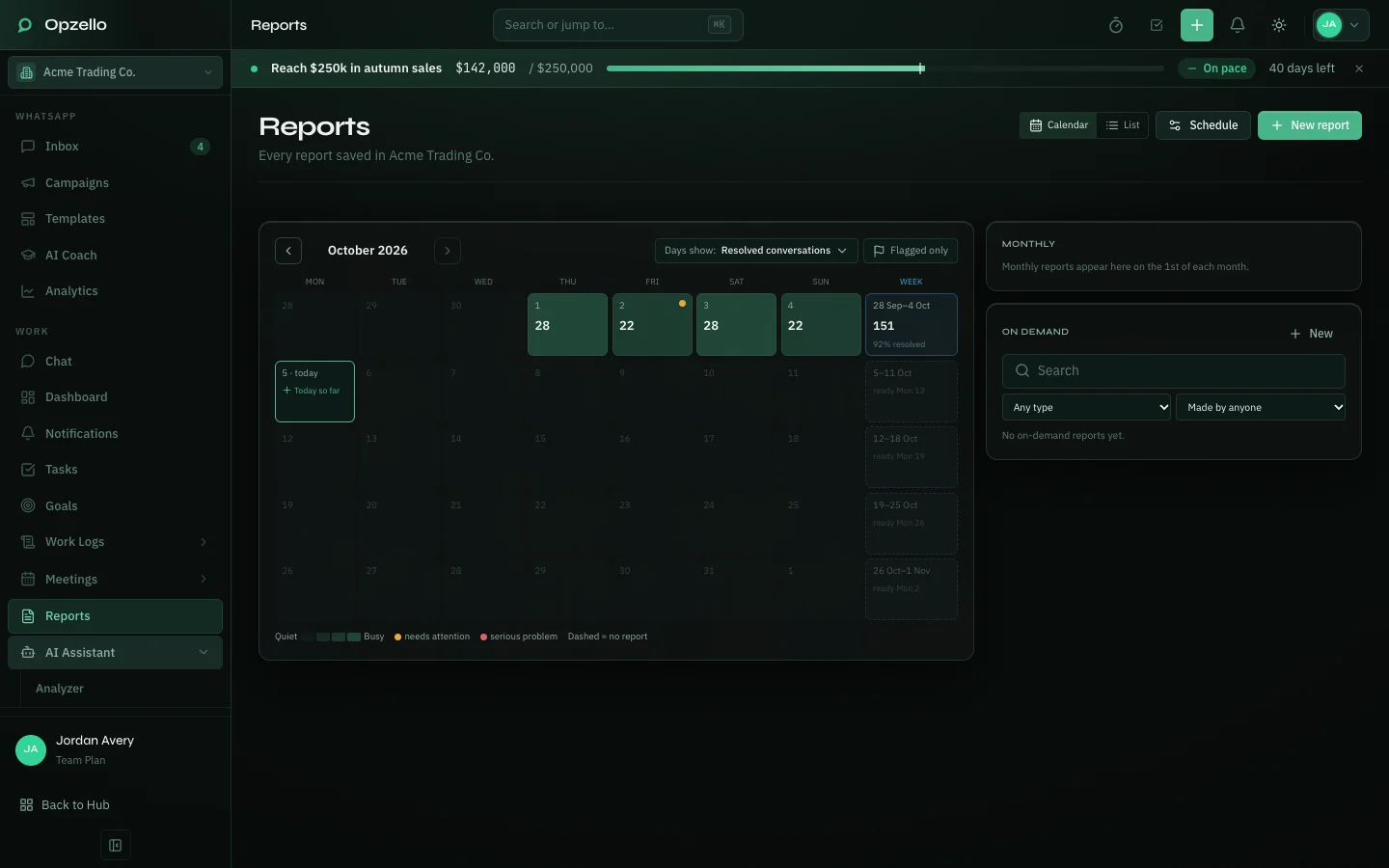The width and height of the screenshot is (1389, 868).
Task: Click the green plus quick-add button
Action: click(1197, 25)
